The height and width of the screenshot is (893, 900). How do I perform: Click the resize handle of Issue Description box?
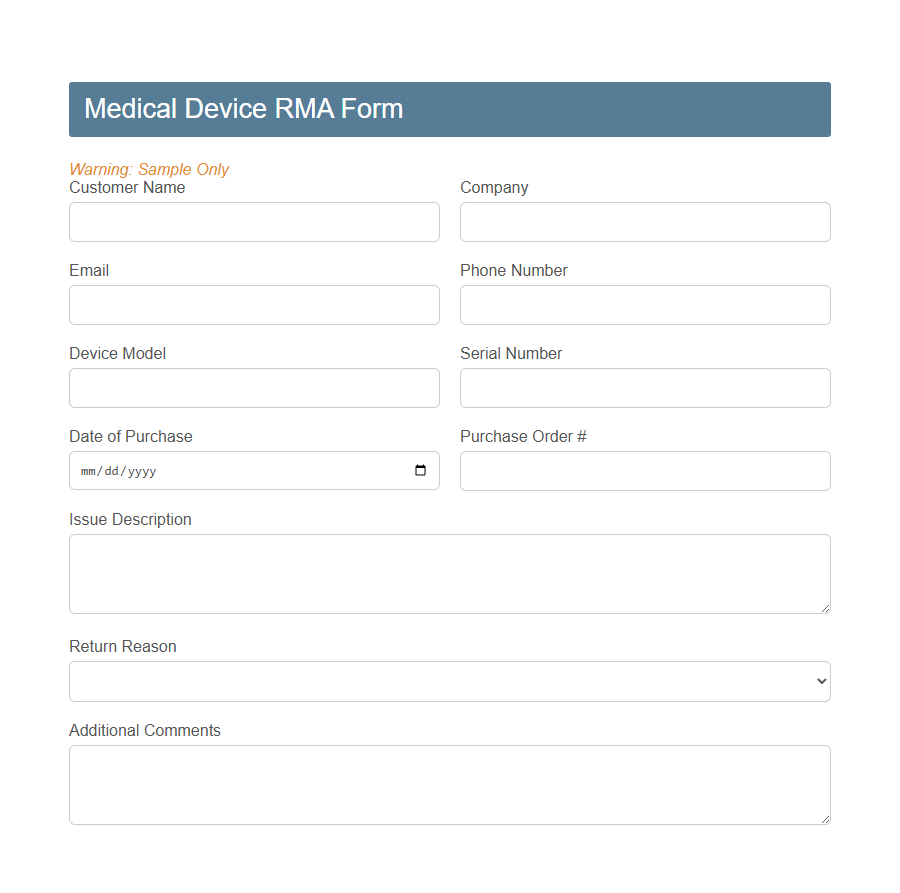click(826, 608)
